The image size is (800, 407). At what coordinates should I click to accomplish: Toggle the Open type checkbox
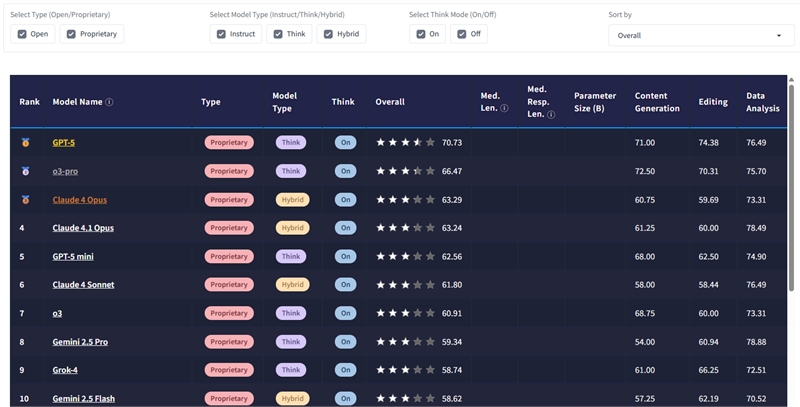click(x=22, y=34)
